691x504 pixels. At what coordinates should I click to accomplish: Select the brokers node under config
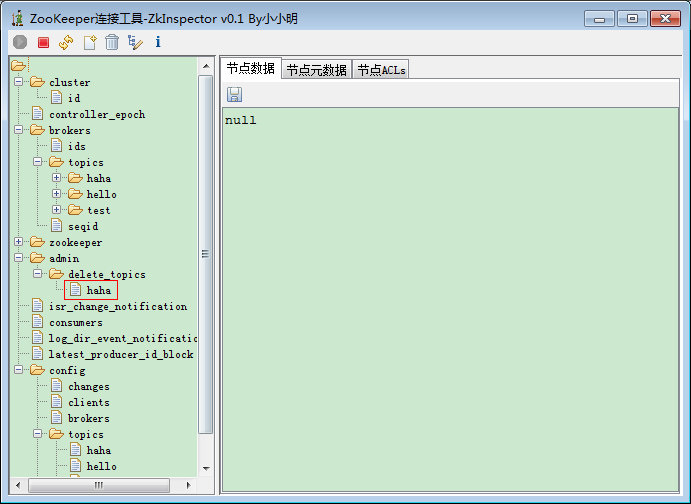(x=89, y=418)
